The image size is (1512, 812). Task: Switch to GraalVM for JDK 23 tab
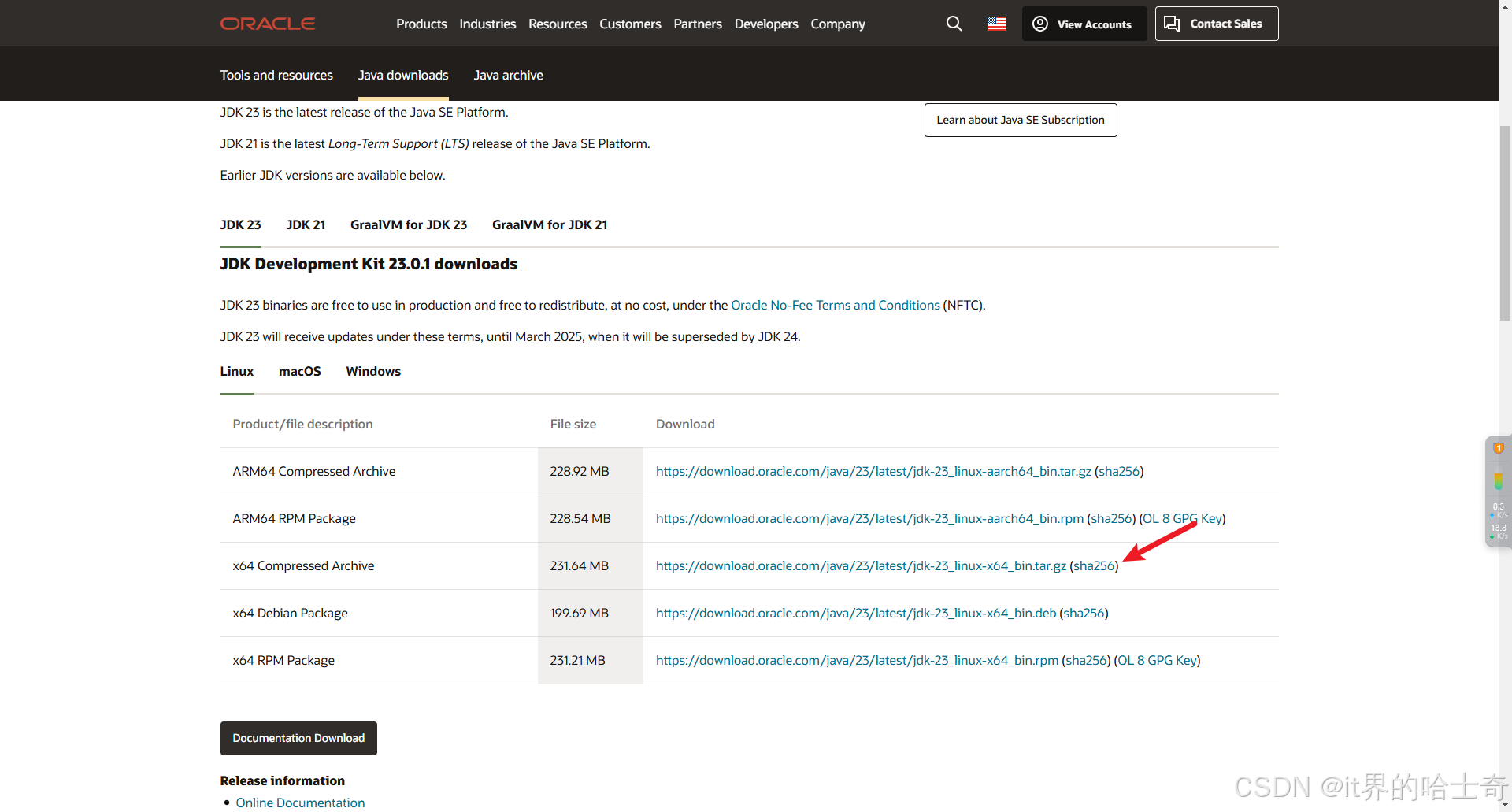[x=409, y=224]
